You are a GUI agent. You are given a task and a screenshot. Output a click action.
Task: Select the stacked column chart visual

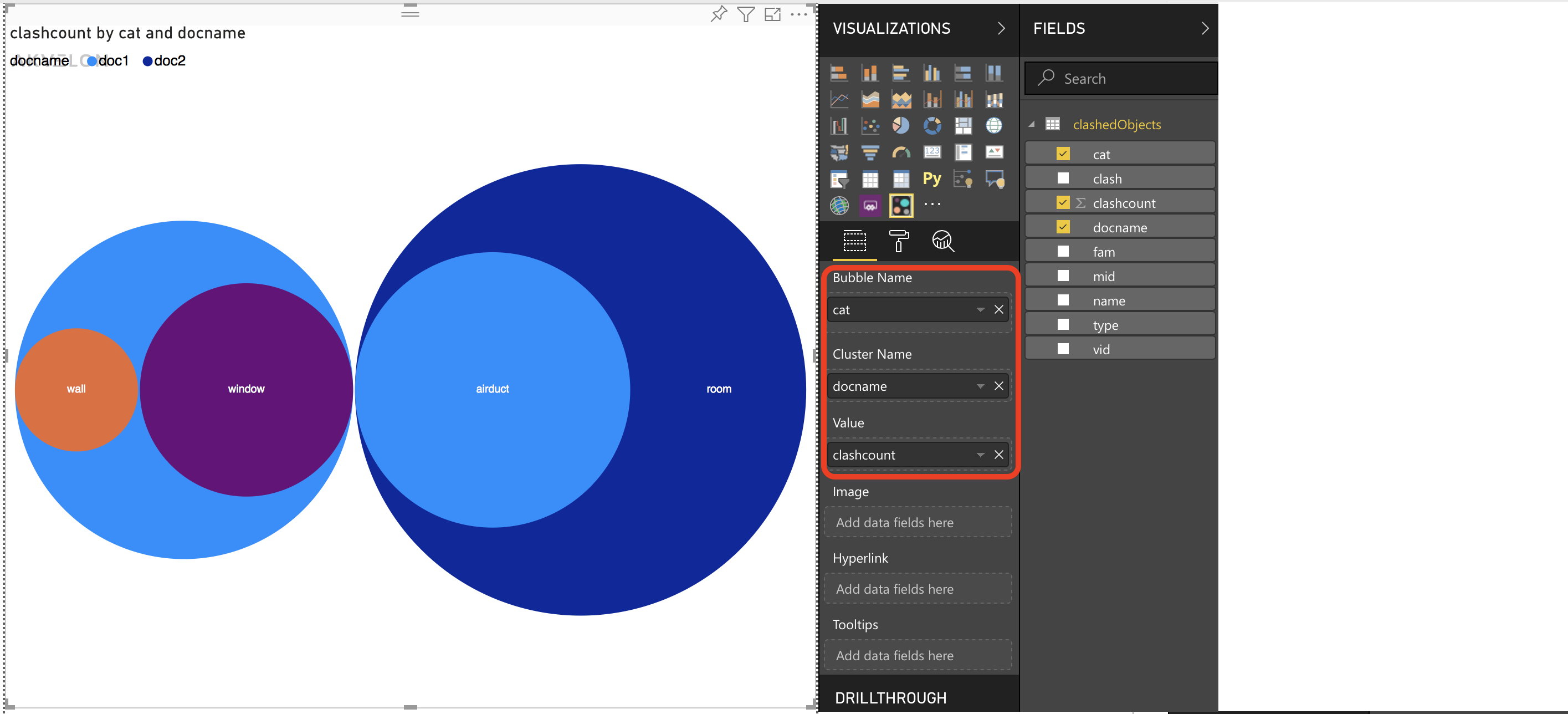click(x=870, y=74)
